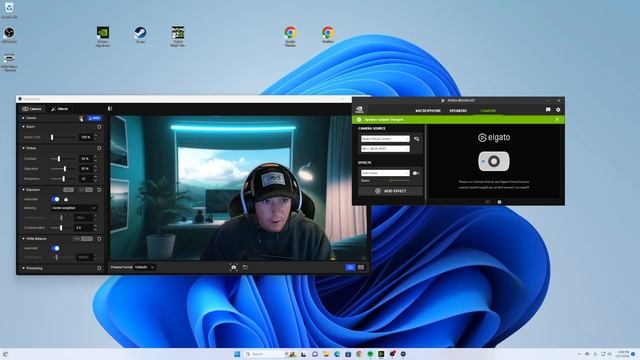Open the Steam desktop shortcut
This screenshot has height=360, width=640.
[140, 35]
